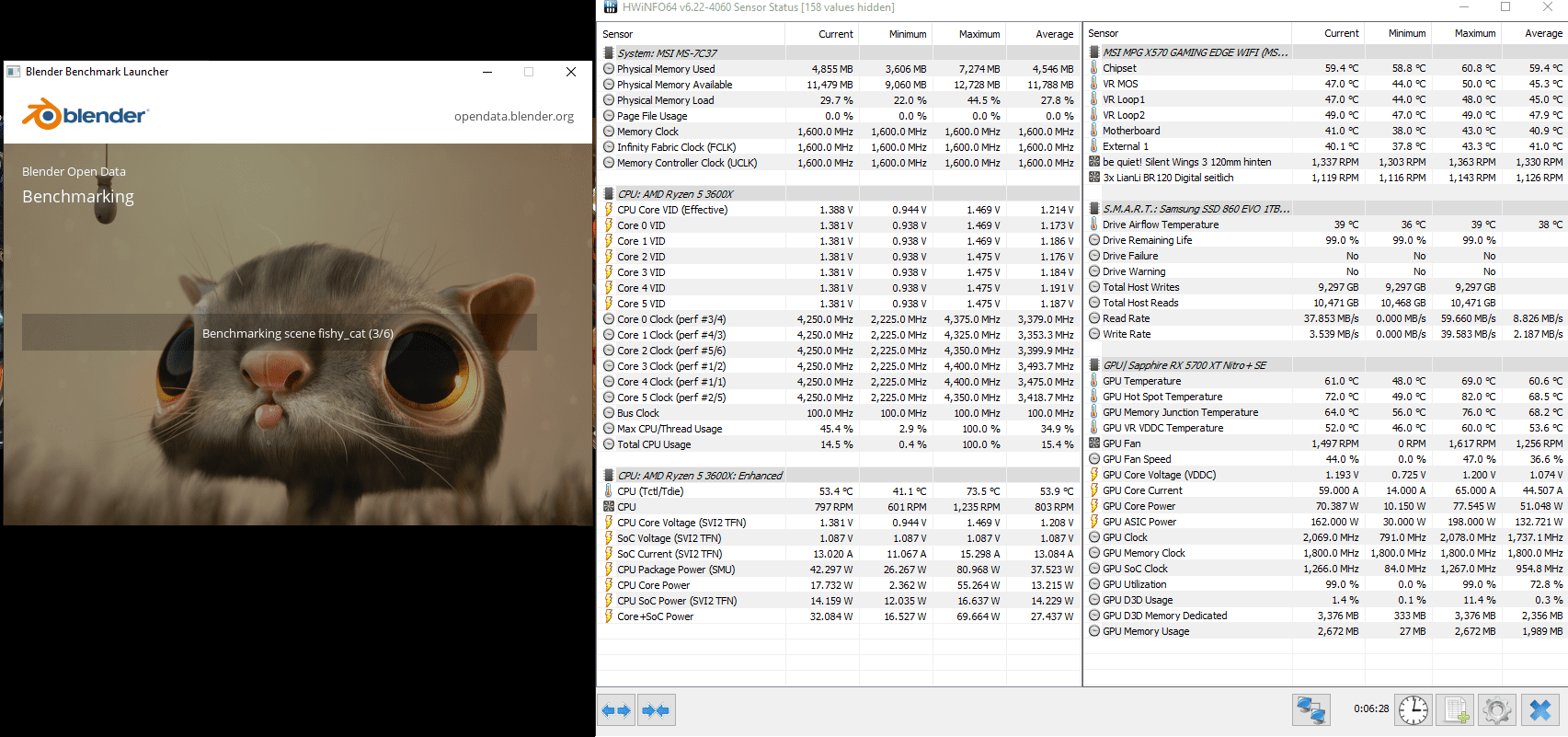
Task: Click the left panel Sensor column header
Action: coord(691,34)
